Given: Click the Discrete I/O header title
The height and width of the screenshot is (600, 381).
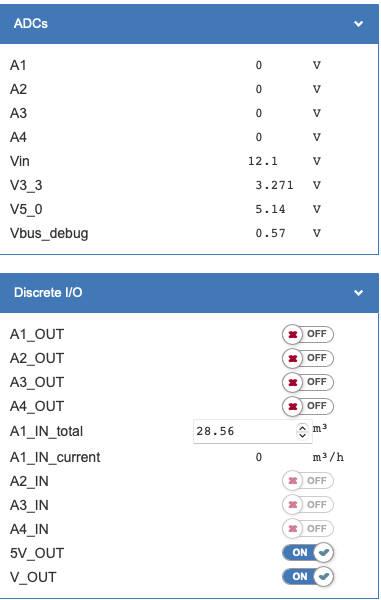Looking at the screenshot, I should 48,293.
